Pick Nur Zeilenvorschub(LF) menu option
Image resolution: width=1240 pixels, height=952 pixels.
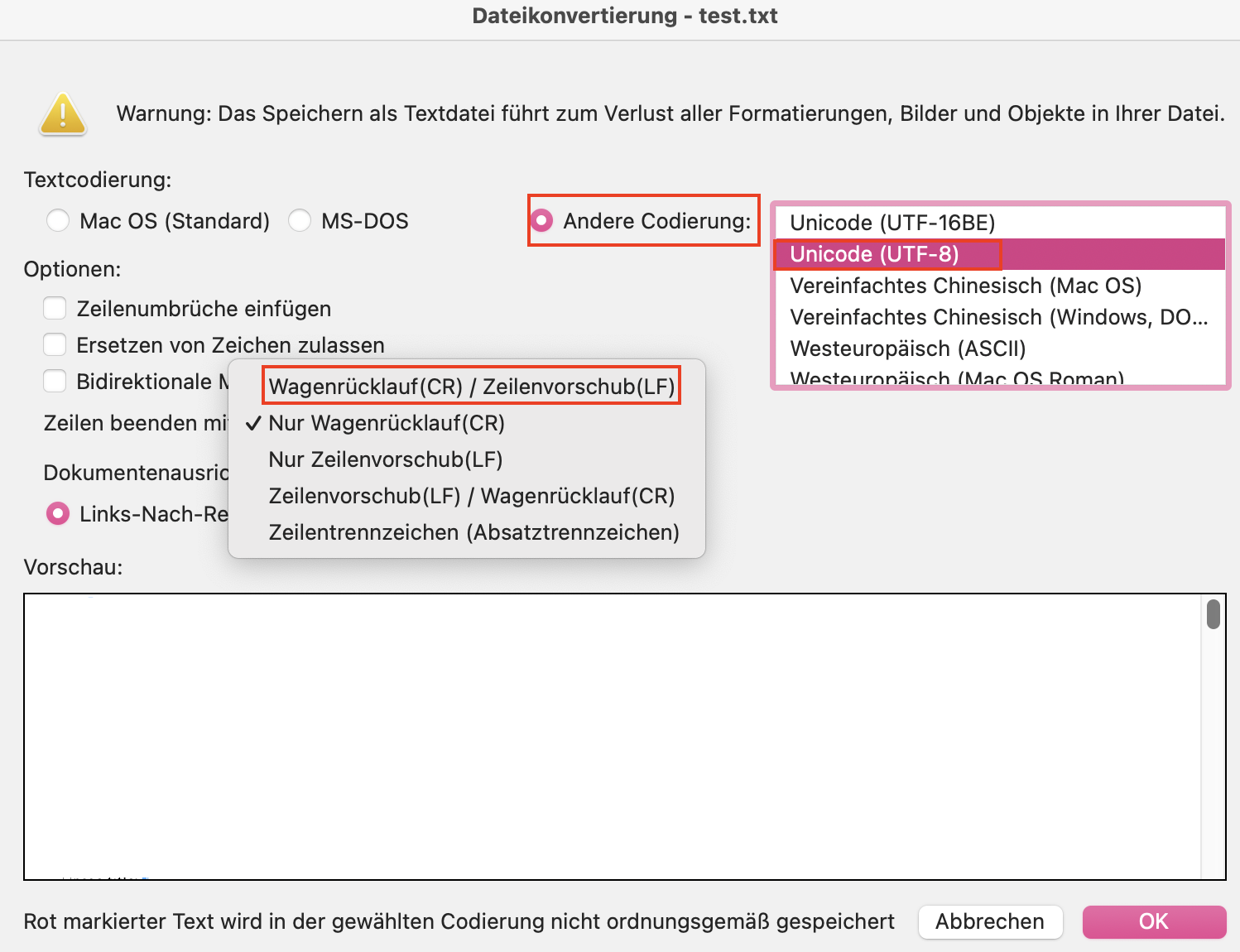pos(467,459)
